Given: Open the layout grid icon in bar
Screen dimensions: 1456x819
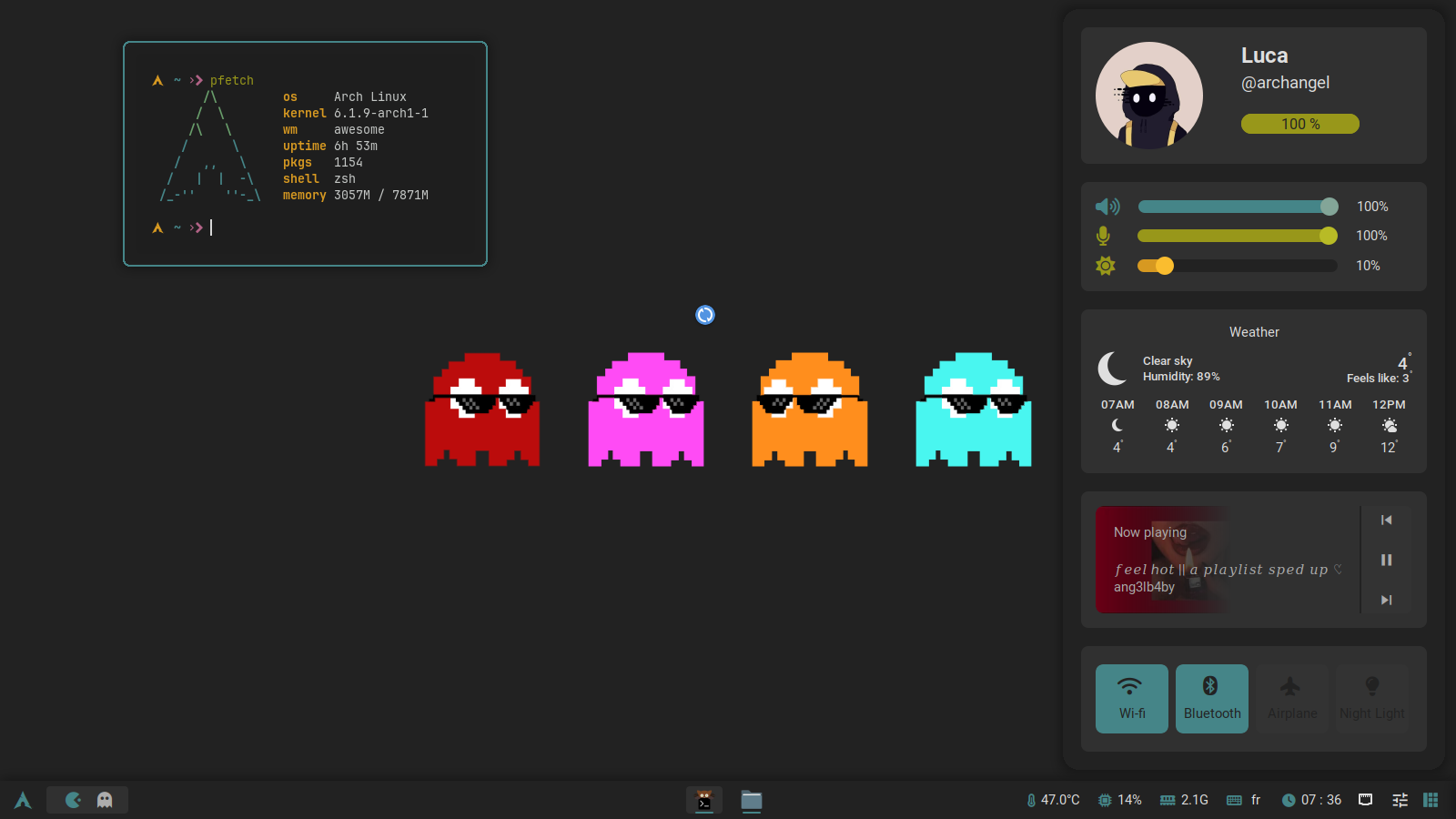Looking at the screenshot, I should coord(1431,800).
